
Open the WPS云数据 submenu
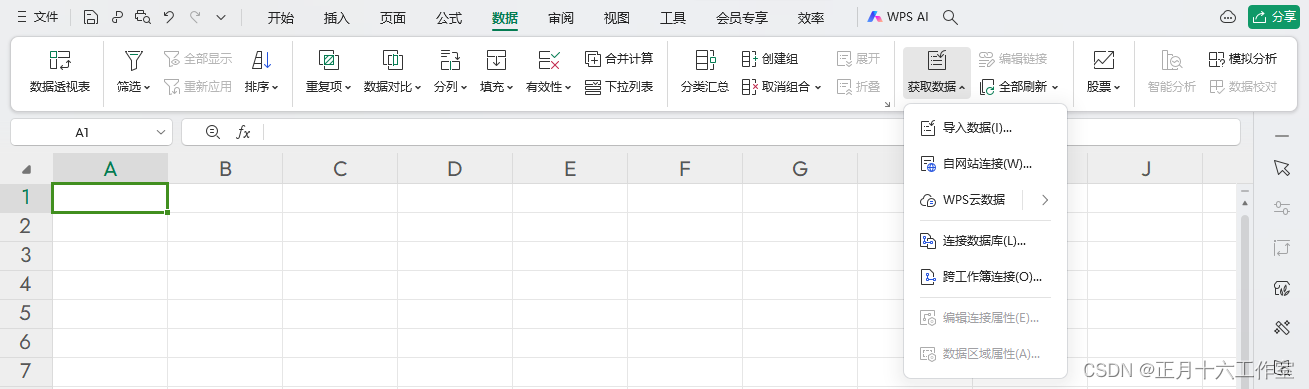(x=965, y=200)
